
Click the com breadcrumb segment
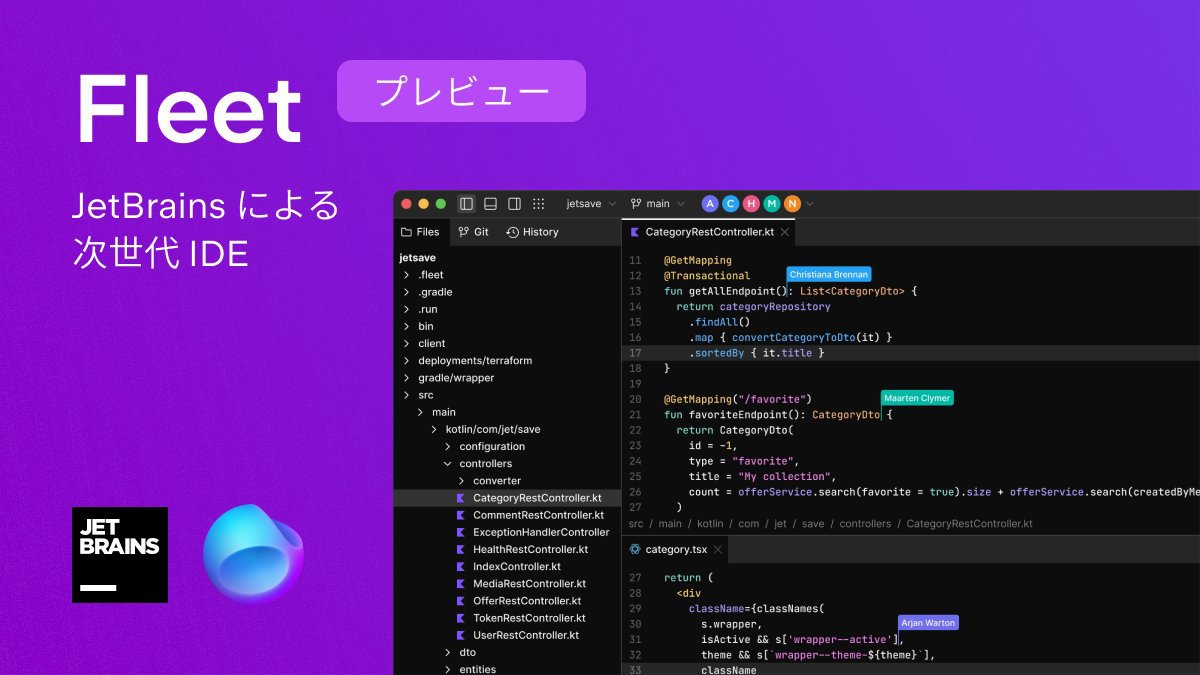(749, 524)
